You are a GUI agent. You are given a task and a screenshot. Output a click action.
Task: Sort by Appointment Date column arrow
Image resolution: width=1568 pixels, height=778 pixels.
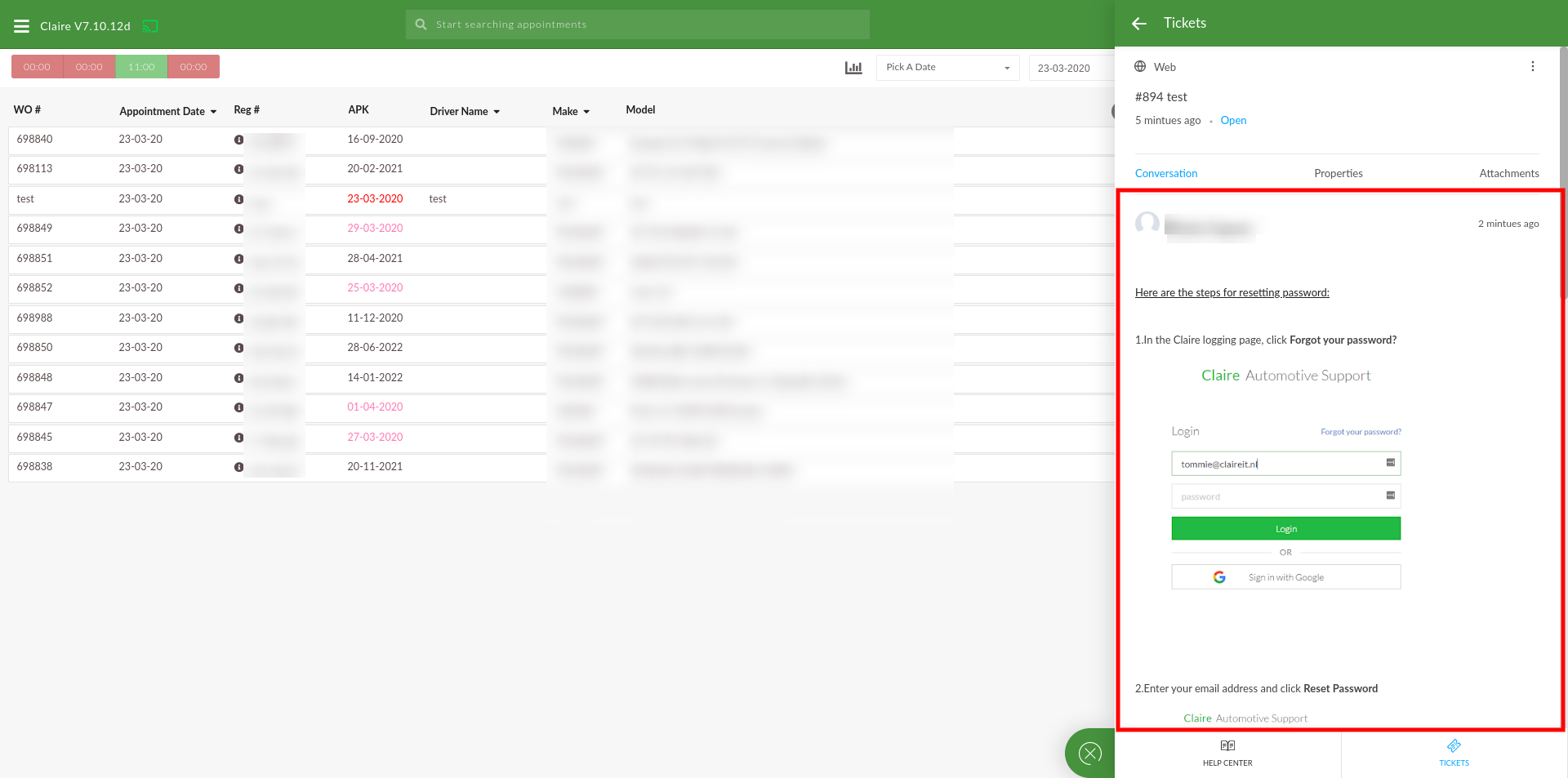(x=213, y=112)
